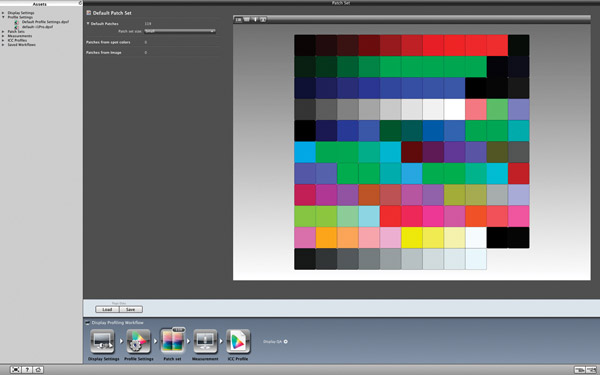Click the pure white patch beside the pink patch
The width and height of the screenshot is (600, 375).
coord(455,109)
